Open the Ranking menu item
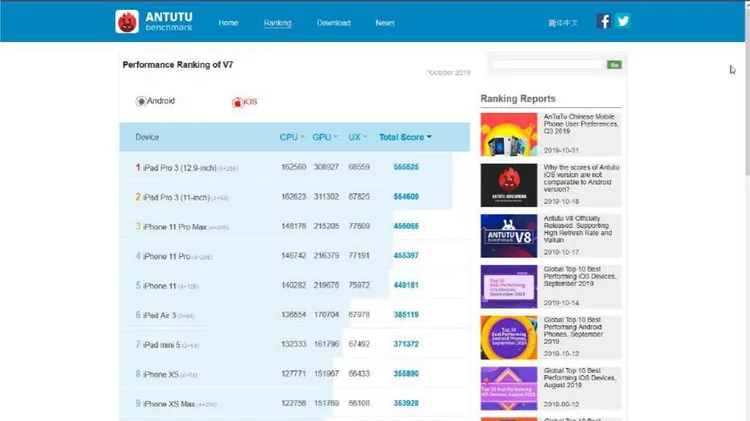Screen dimensions: 750x421 277,23
